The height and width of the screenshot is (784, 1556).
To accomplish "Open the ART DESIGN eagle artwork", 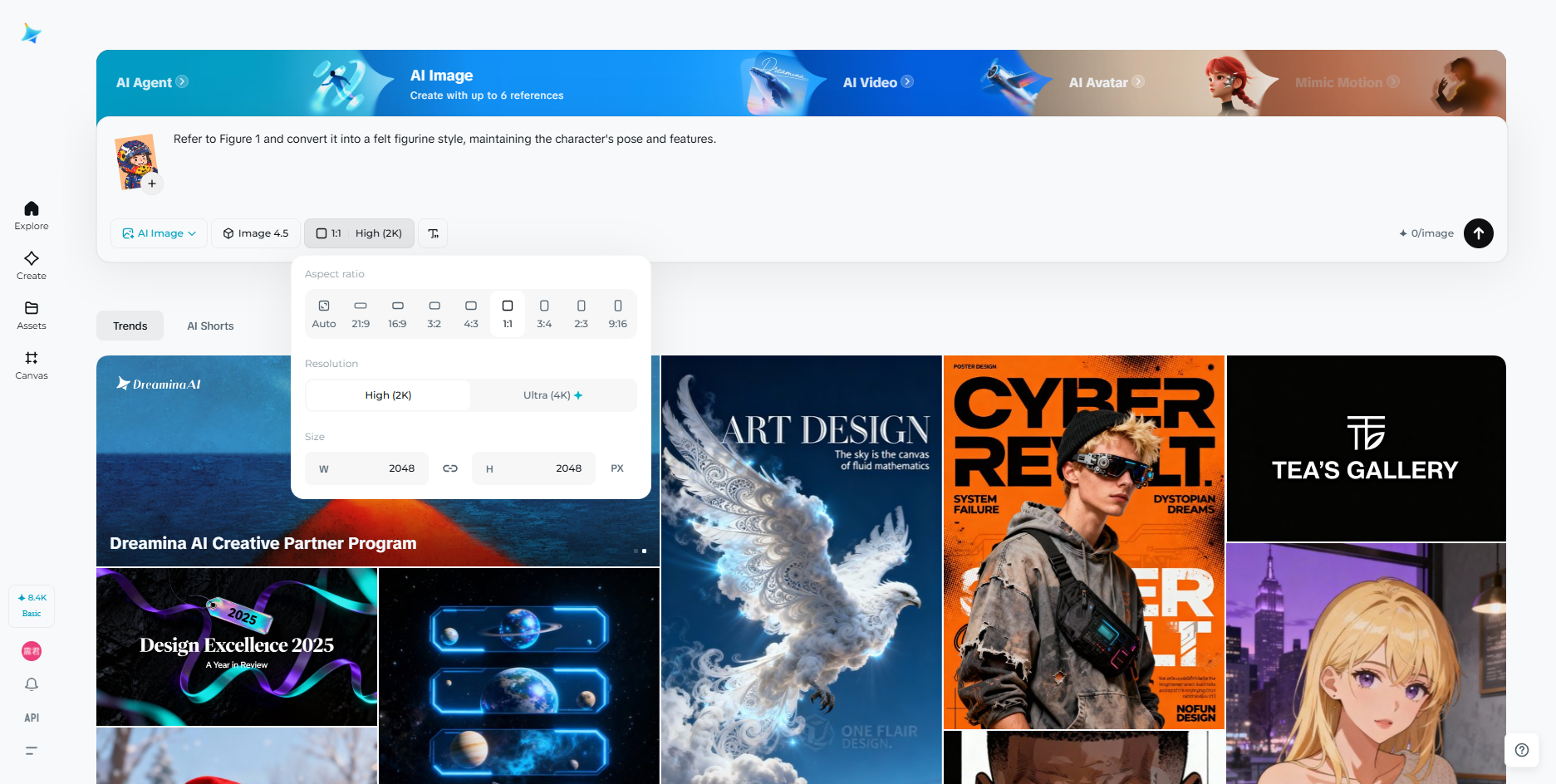I will [802, 570].
